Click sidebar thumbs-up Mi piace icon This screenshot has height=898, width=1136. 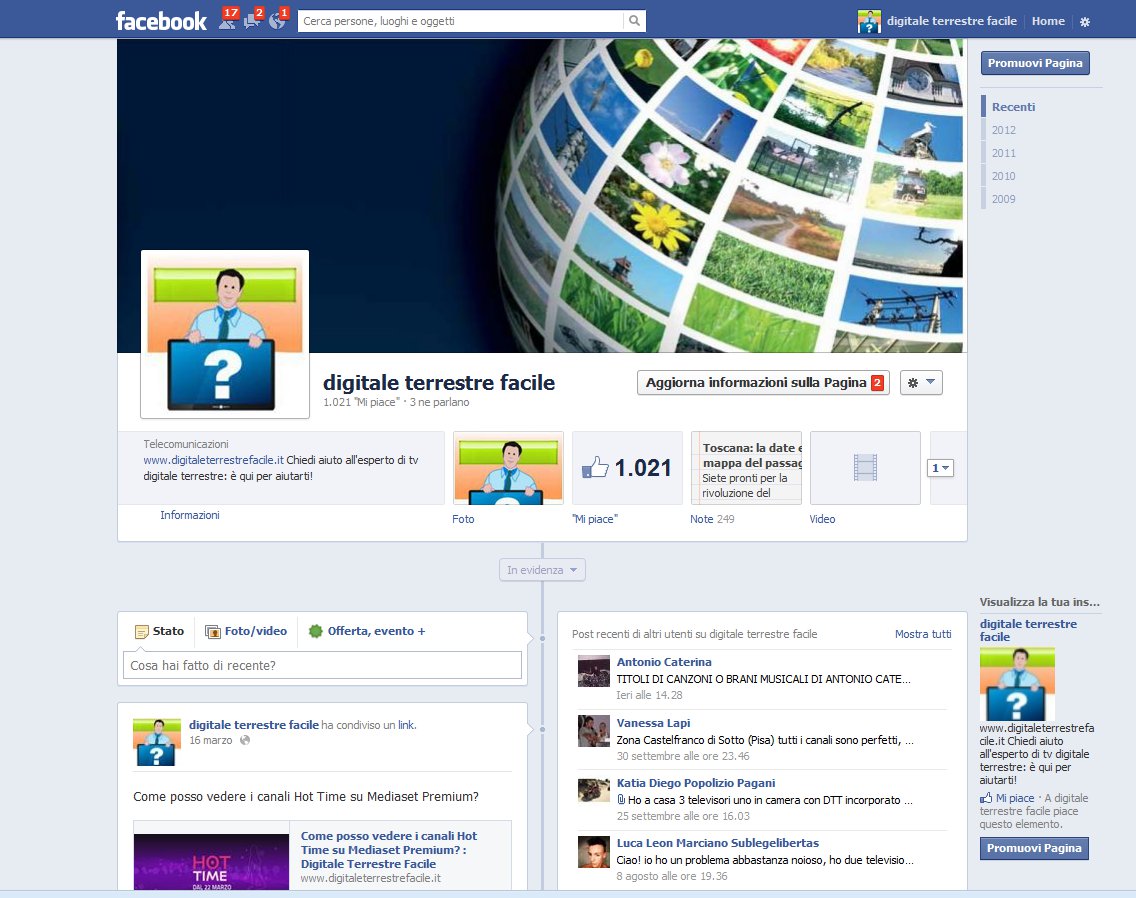coord(986,798)
